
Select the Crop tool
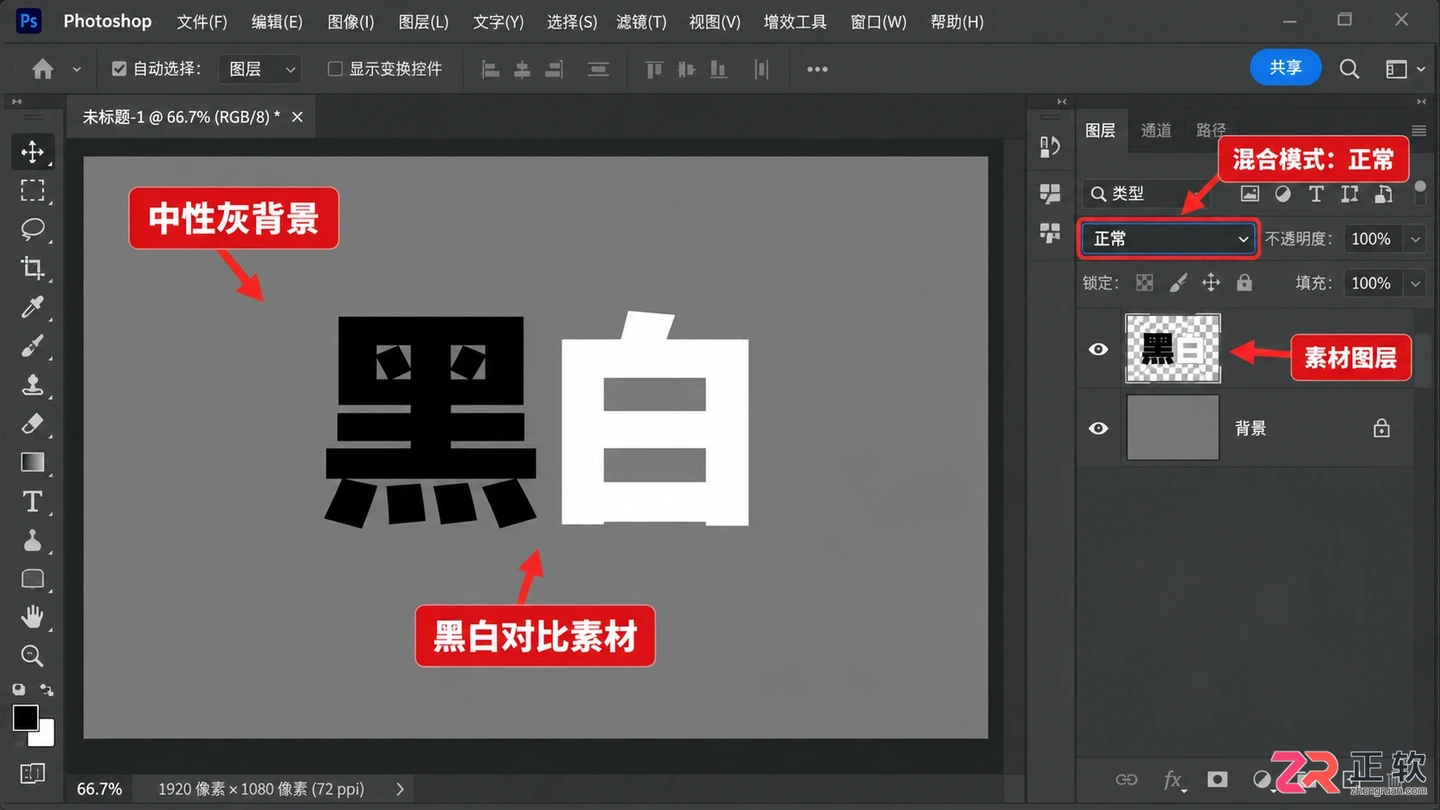click(32, 268)
